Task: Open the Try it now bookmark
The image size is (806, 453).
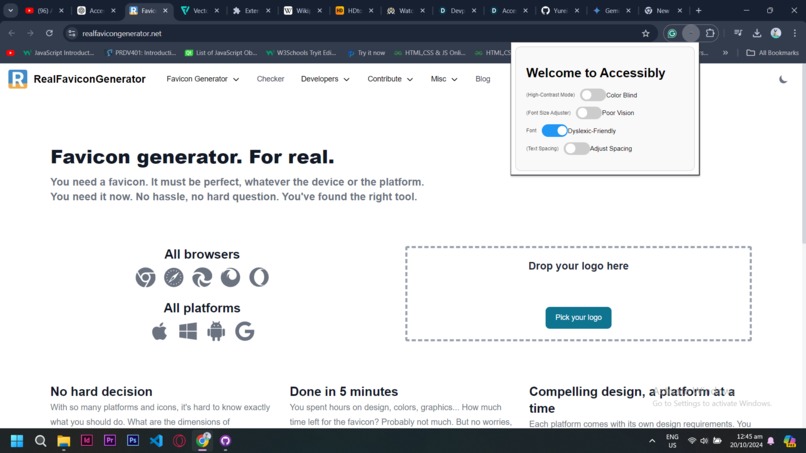Action: tap(366, 52)
